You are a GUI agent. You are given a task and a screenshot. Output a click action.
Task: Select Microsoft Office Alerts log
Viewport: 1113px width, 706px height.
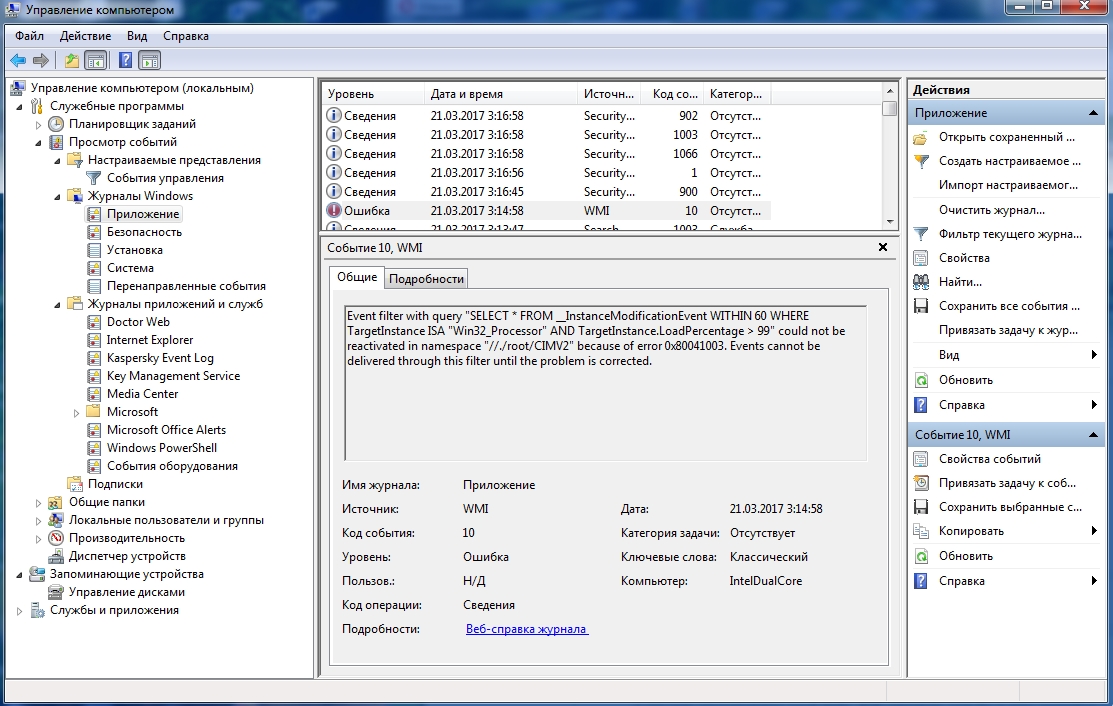[166, 430]
